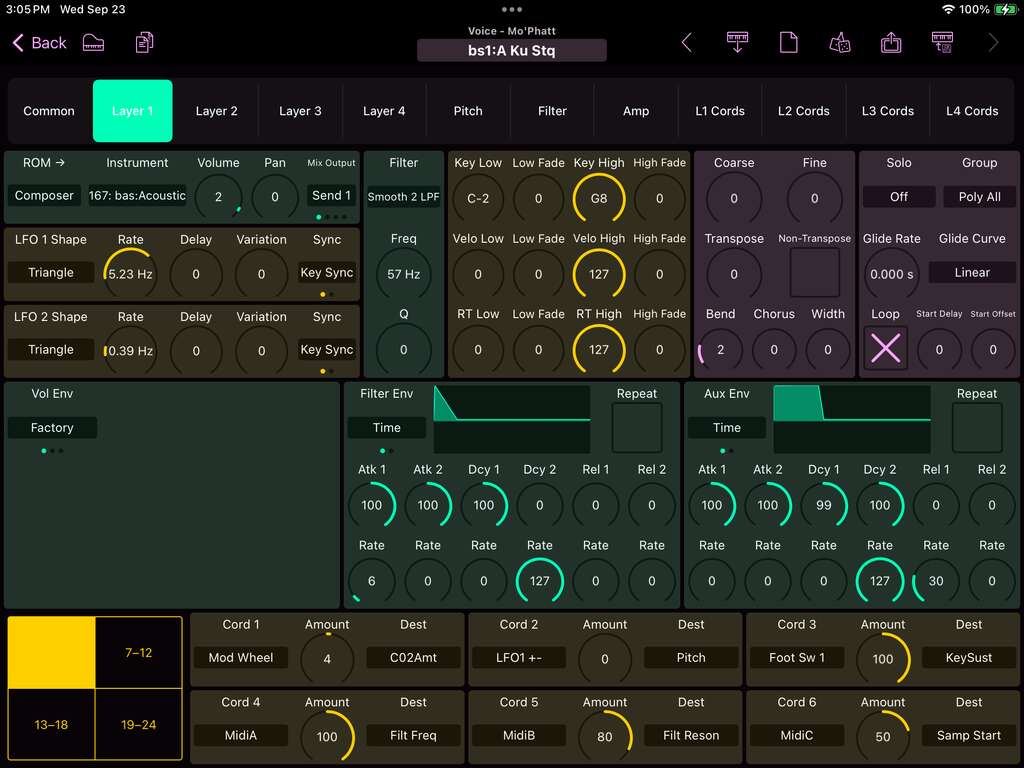Open the keyboard folder icon

pos(93,43)
